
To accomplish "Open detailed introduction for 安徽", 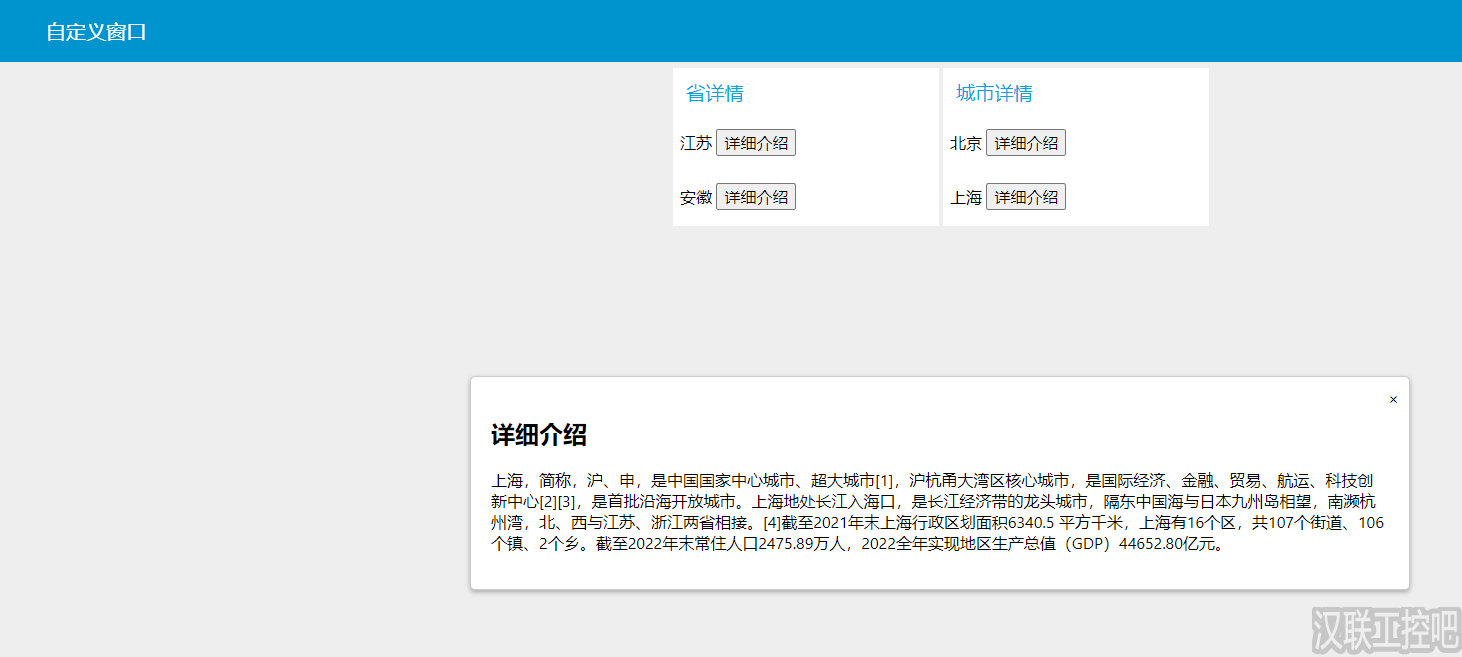I will pyautogui.click(x=756, y=196).
